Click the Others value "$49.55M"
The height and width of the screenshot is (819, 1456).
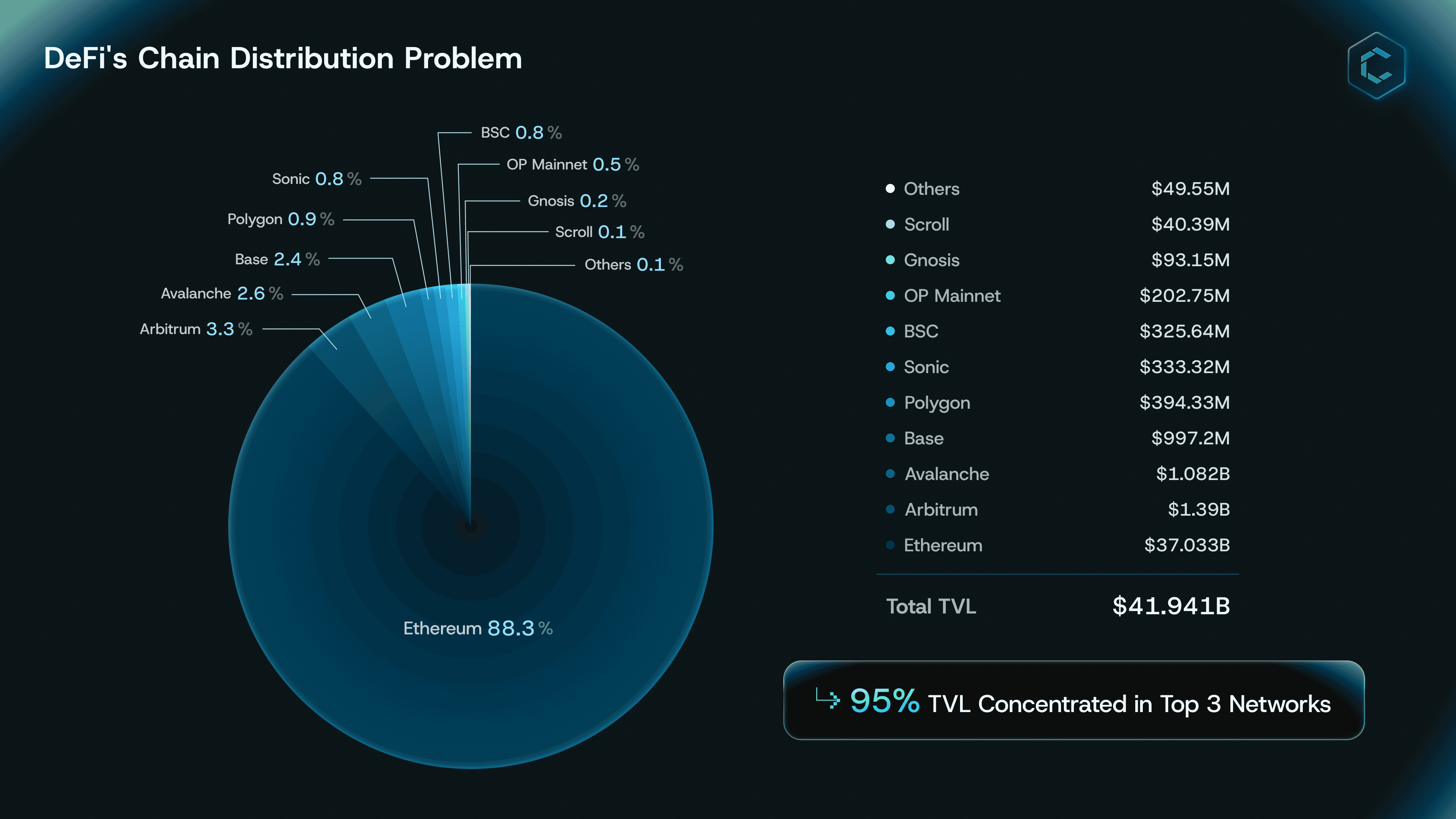(x=1190, y=188)
